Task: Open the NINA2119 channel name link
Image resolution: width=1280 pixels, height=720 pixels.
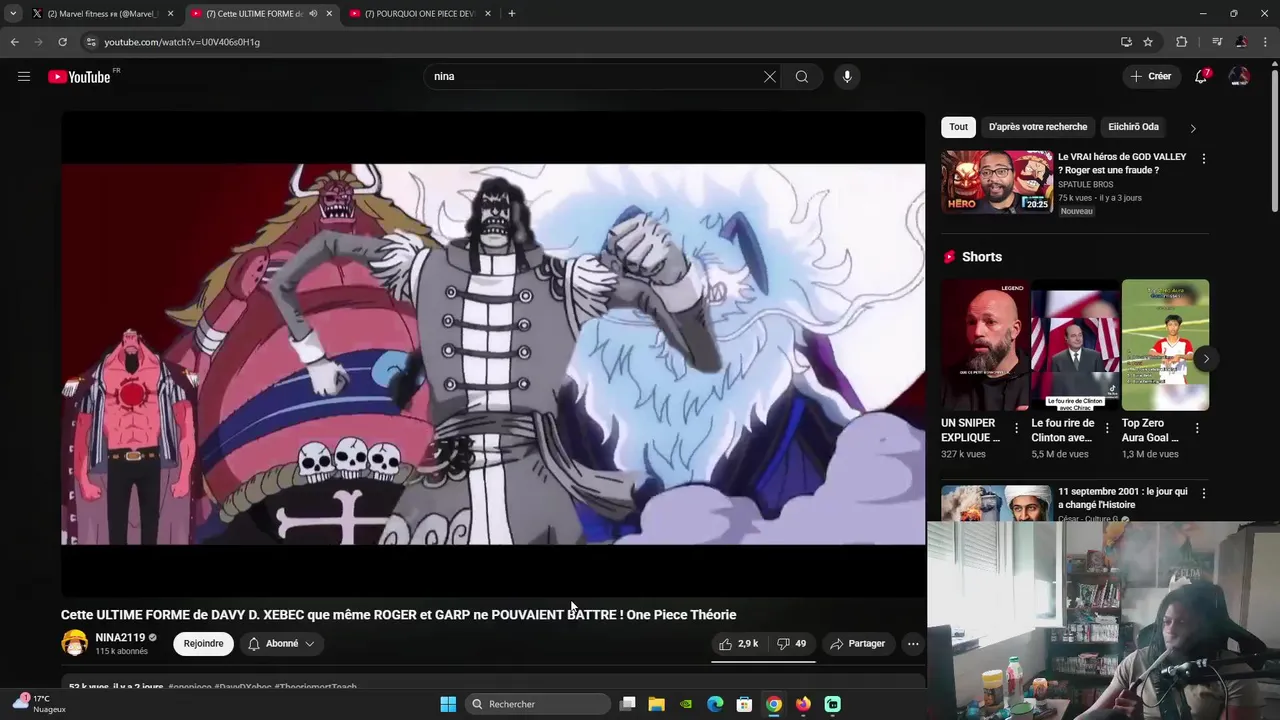Action: tap(120, 638)
